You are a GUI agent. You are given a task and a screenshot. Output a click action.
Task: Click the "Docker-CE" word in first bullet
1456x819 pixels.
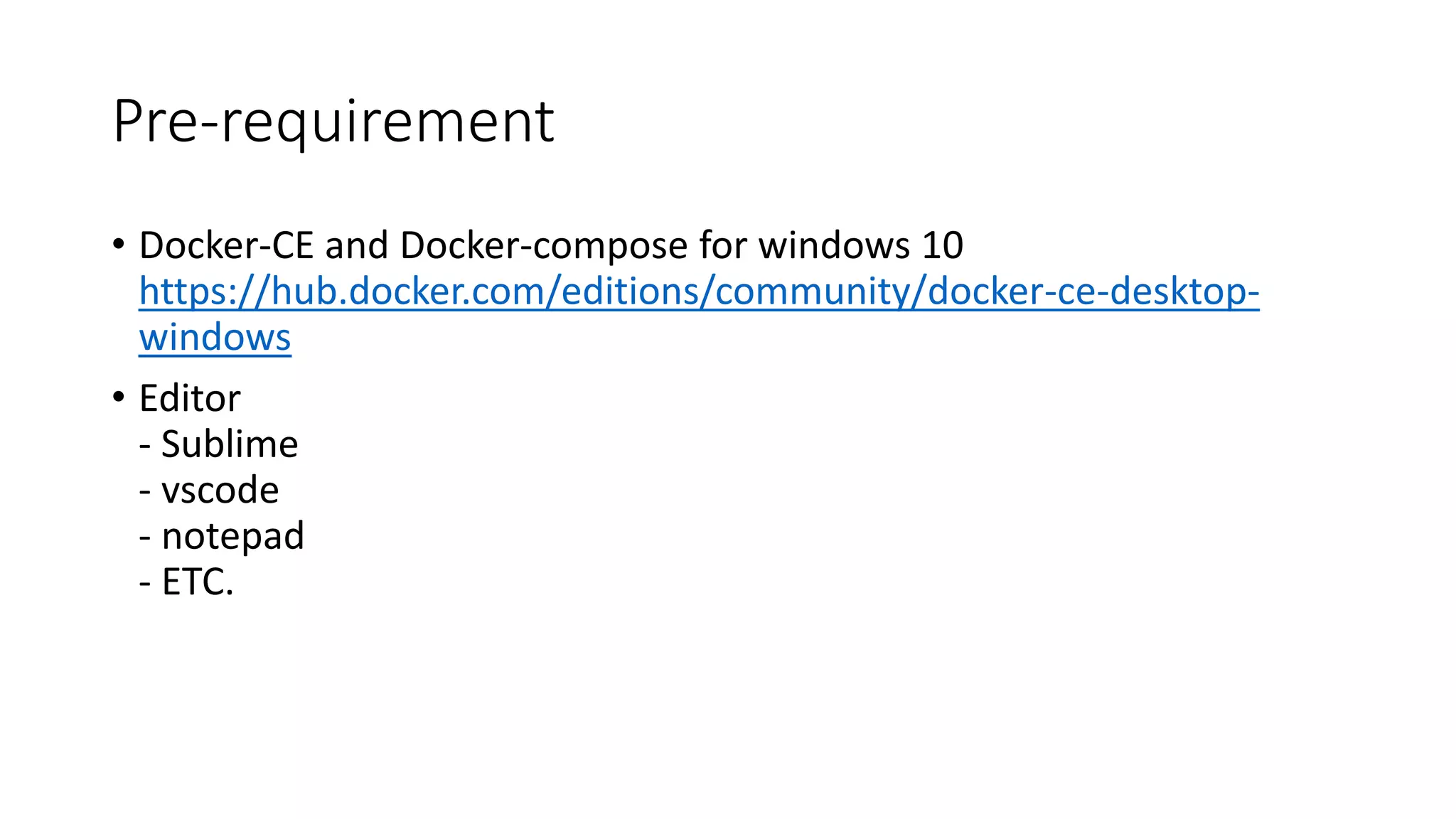226,245
